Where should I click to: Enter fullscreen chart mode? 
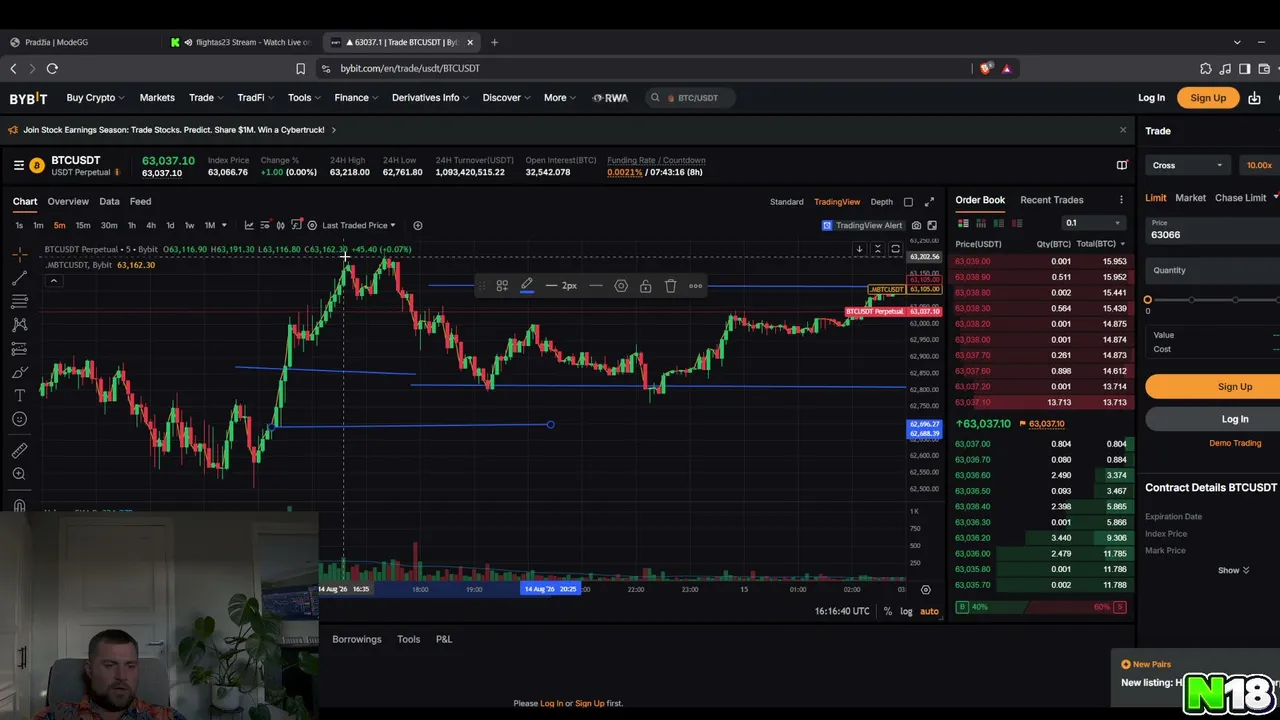(929, 202)
